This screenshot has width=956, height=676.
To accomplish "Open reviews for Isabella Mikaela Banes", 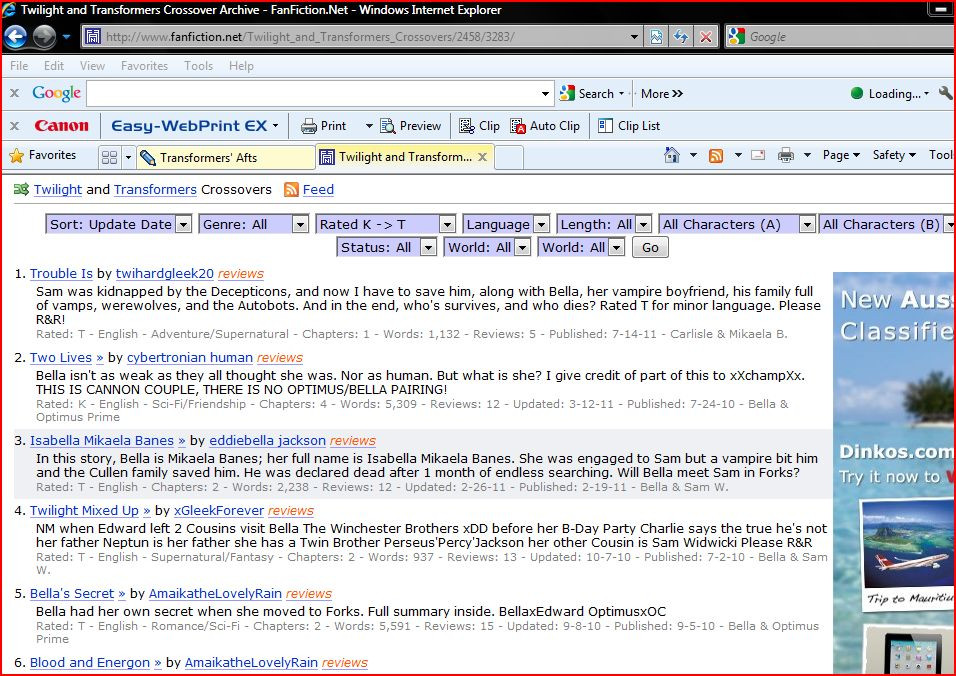I will 352,441.
